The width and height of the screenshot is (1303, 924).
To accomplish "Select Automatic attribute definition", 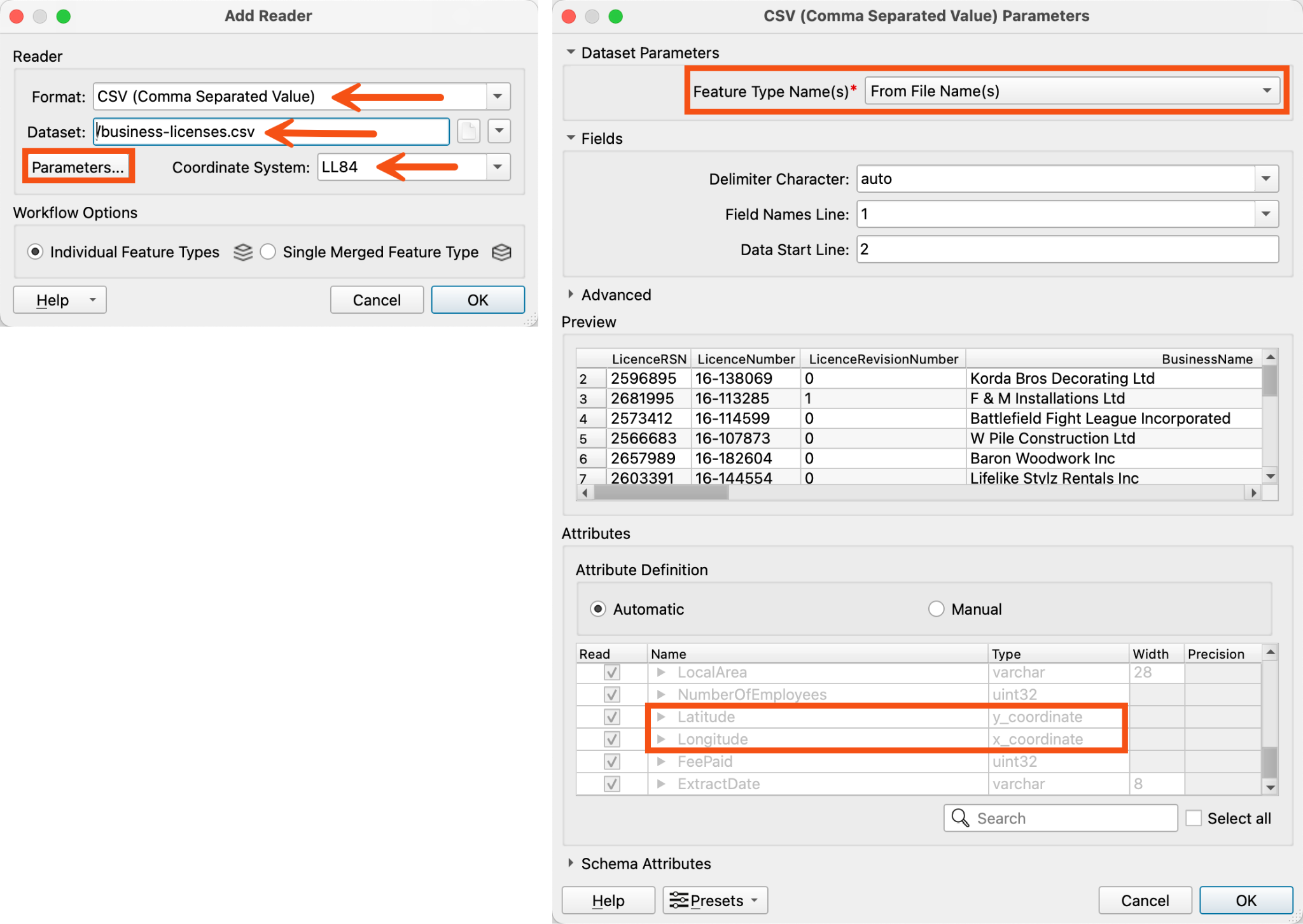I will coord(598,609).
